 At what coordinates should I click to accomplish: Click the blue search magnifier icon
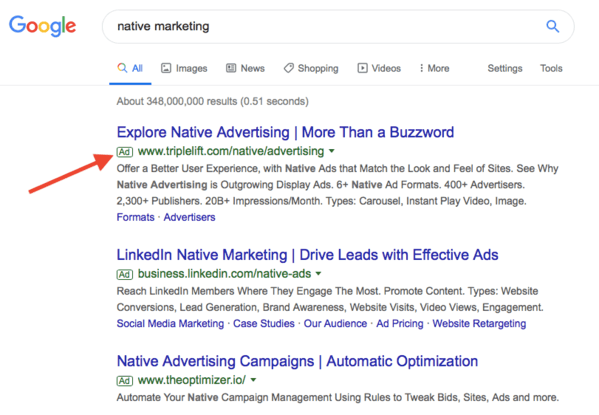click(x=552, y=26)
